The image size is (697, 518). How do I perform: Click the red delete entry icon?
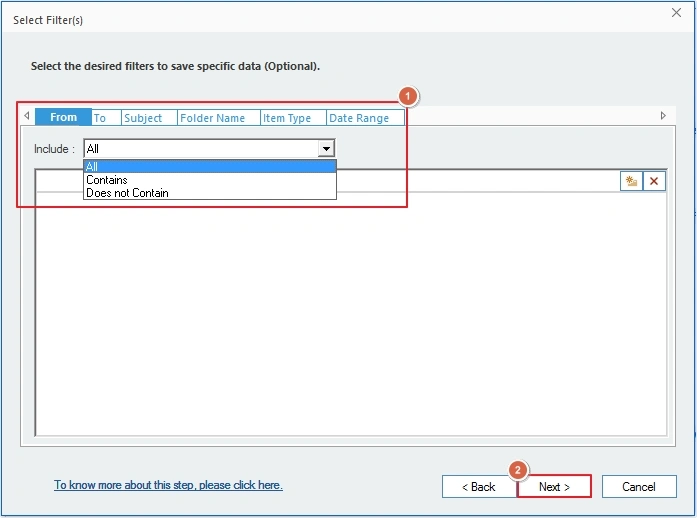pos(654,181)
